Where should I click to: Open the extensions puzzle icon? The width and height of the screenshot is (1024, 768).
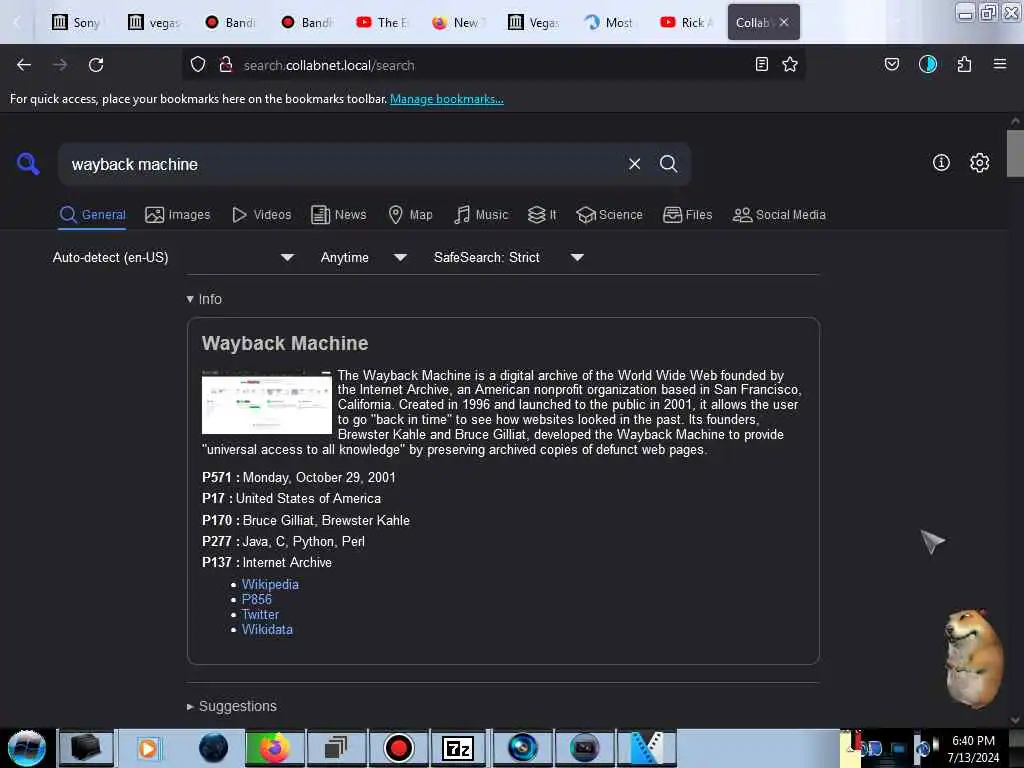(964, 64)
